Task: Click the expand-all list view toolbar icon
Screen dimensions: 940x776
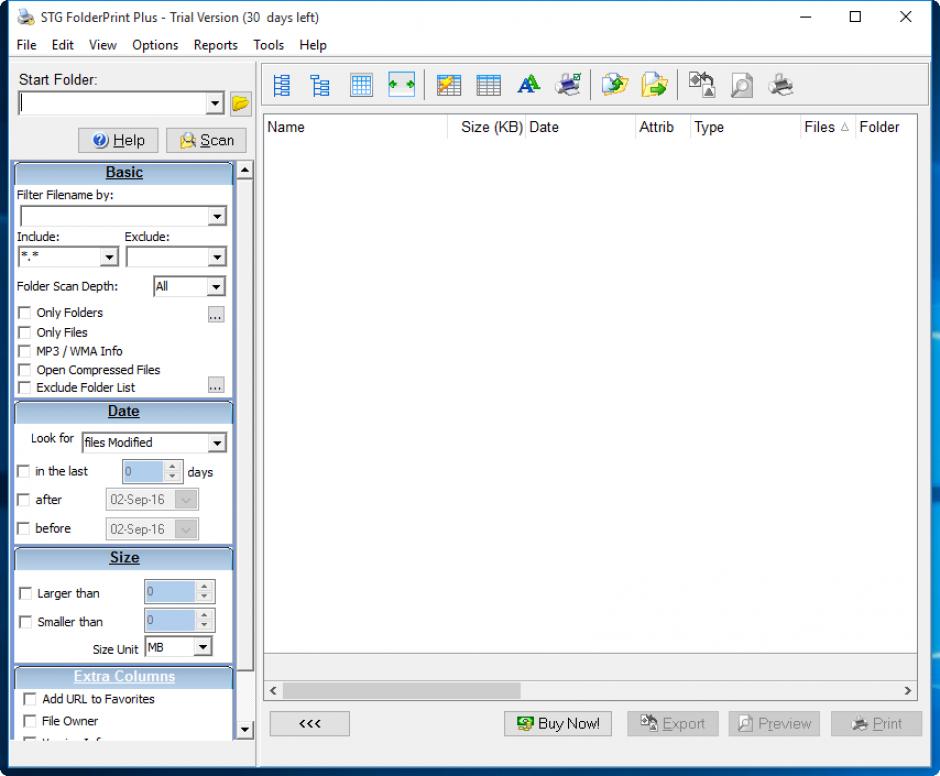Action: (282, 85)
